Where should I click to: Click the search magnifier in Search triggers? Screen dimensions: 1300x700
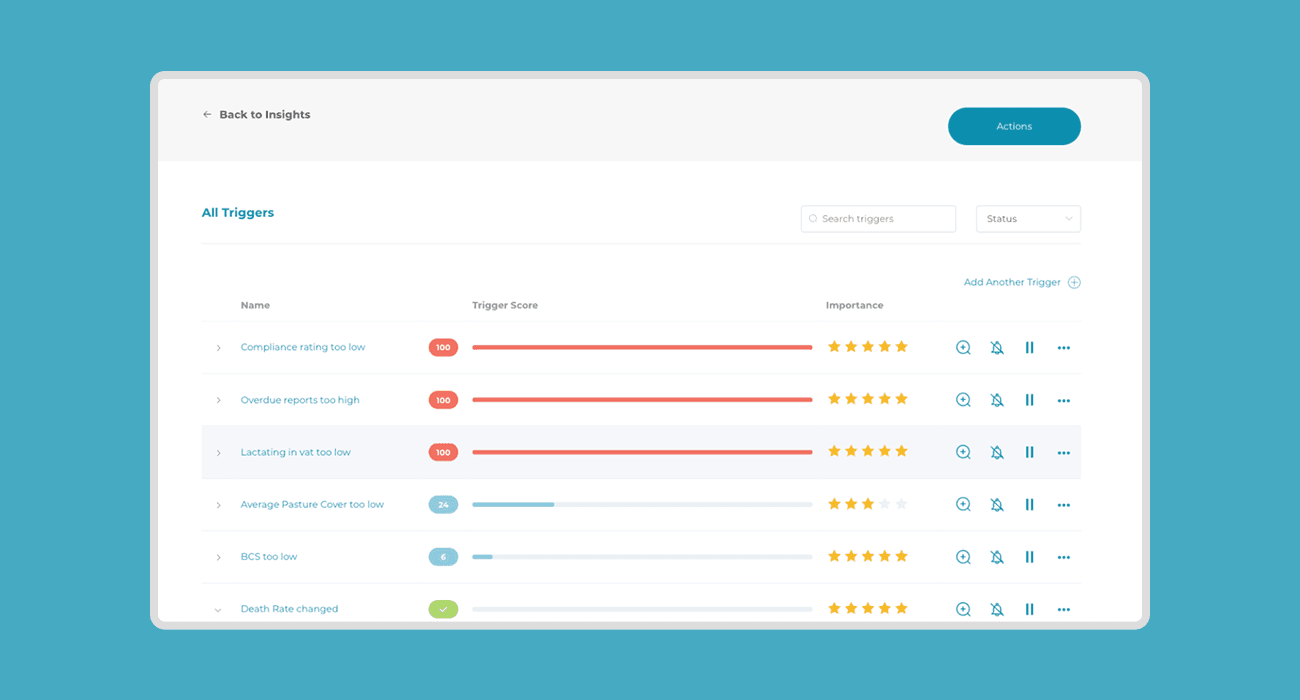[812, 218]
